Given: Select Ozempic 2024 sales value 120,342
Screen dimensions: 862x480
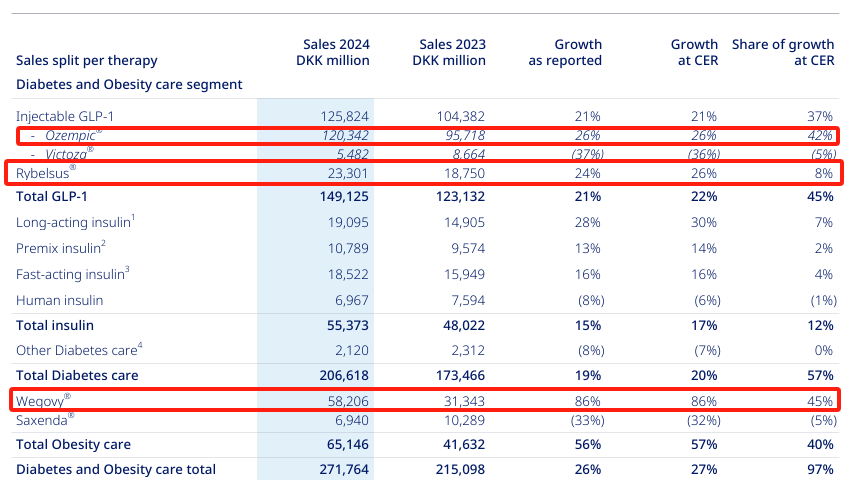Looking at the screenshot, I should (x=341, y=135).
